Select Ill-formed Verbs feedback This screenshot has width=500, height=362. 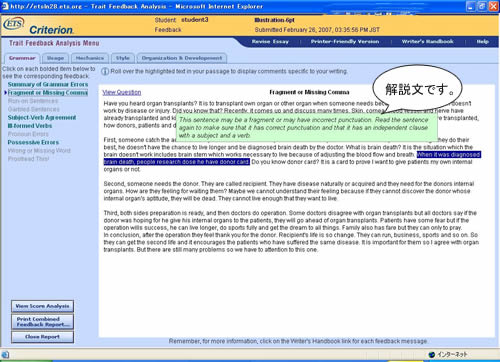click(x=30, y=126)
